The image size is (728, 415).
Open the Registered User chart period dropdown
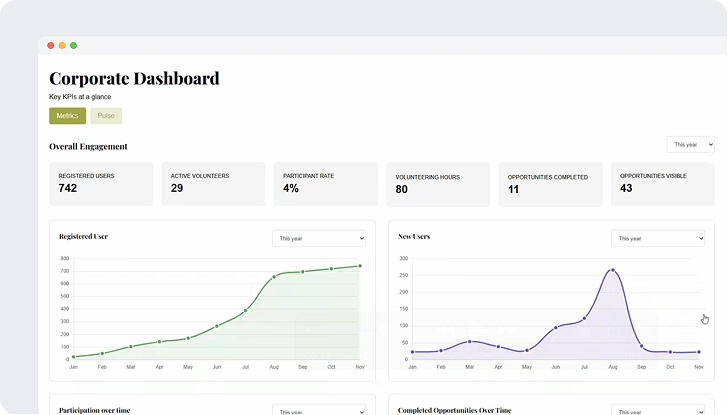point(319,239)
